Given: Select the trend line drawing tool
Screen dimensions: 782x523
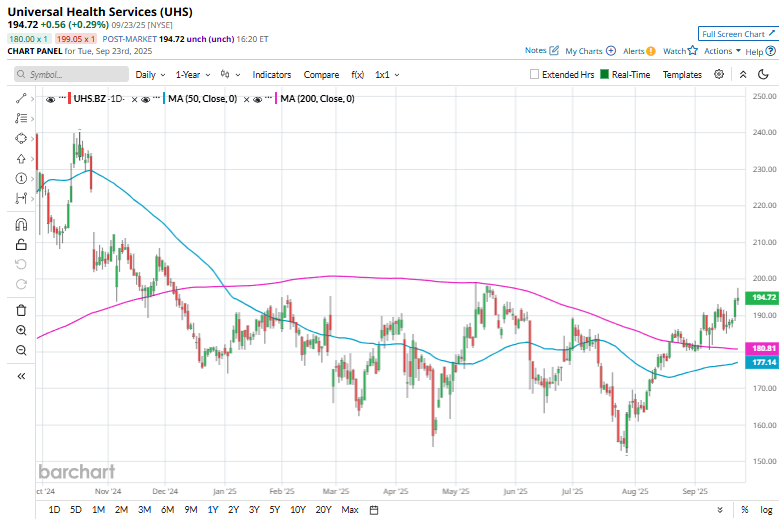Looking at the screenshot, I should click(21, 99).
